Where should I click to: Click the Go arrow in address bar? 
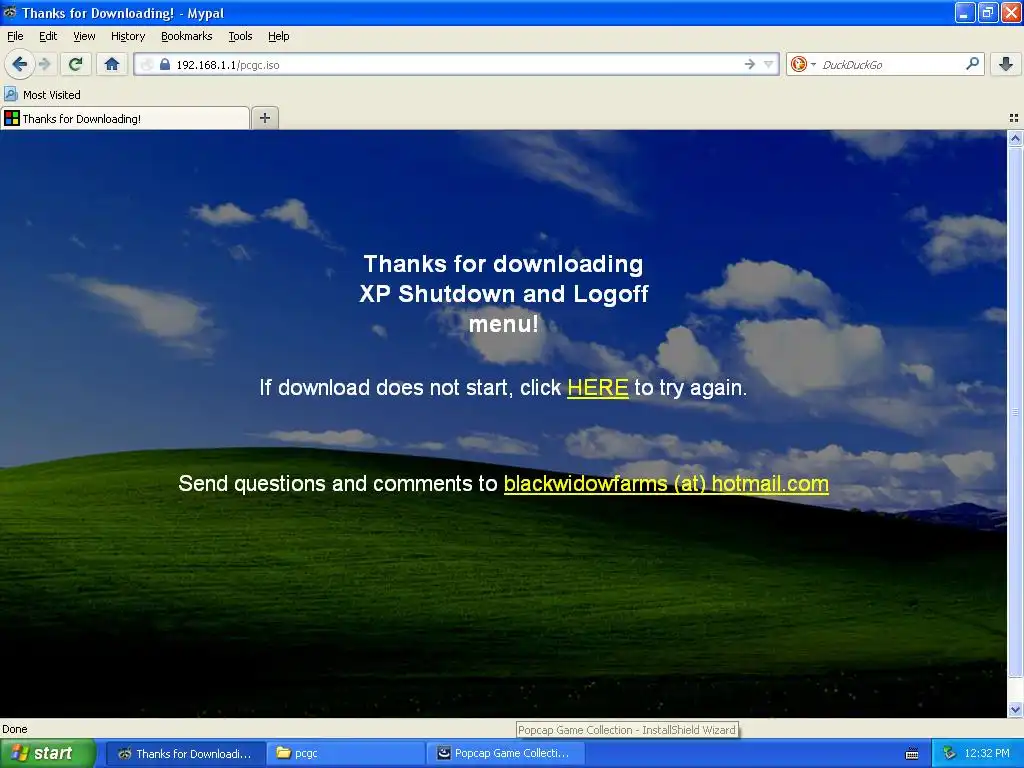pyautogui.click(x=750, y=64)
